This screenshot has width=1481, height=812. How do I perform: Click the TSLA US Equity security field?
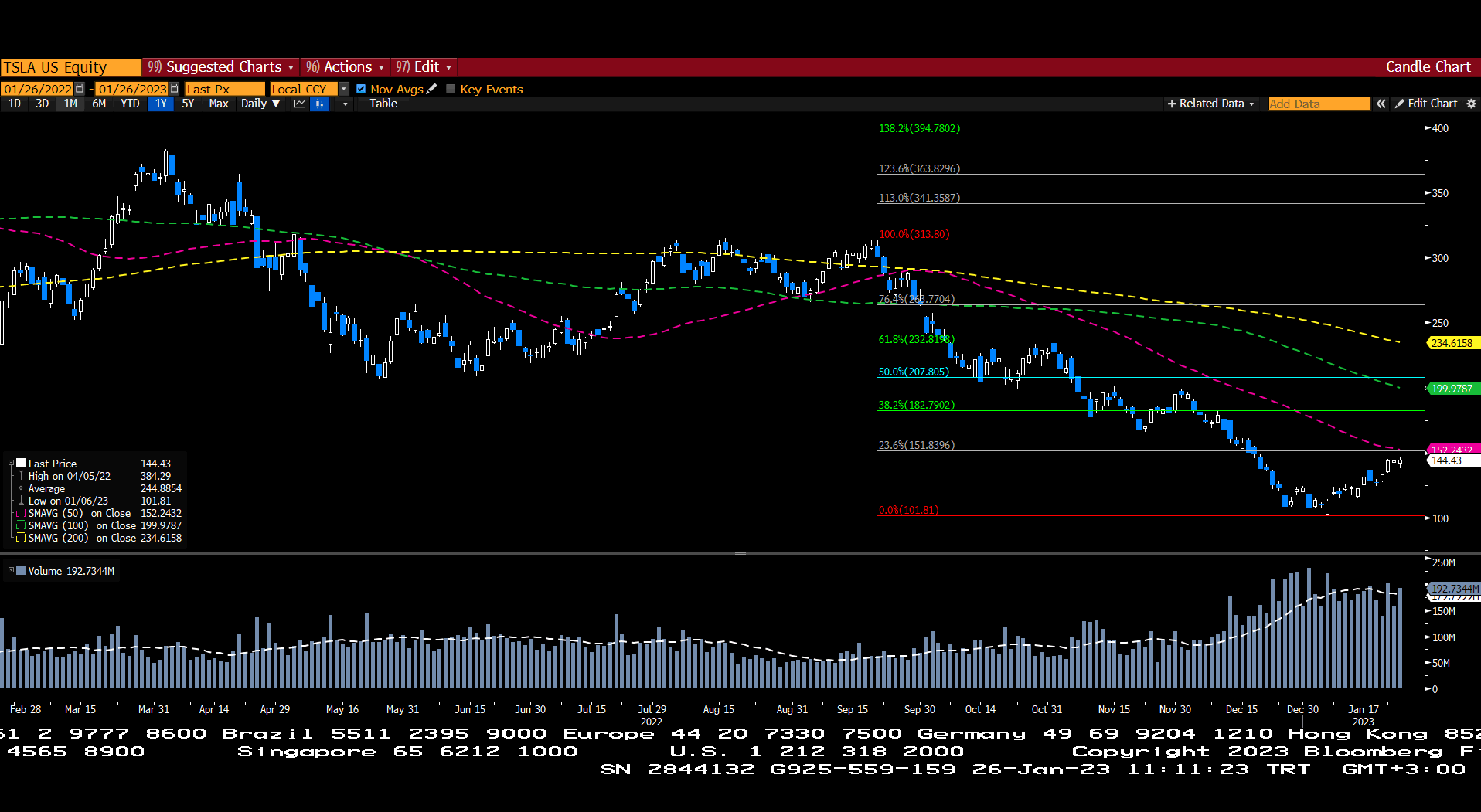pyautogui.click(x=70, y=67)
